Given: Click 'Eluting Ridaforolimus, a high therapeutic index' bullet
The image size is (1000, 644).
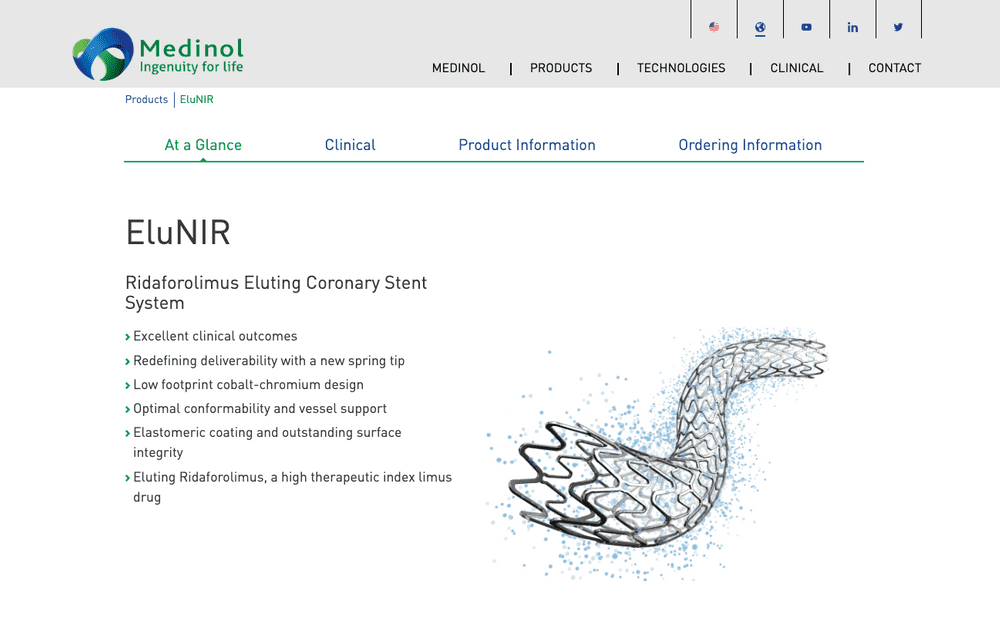Looking at the screenshot, I should point(292,487).
